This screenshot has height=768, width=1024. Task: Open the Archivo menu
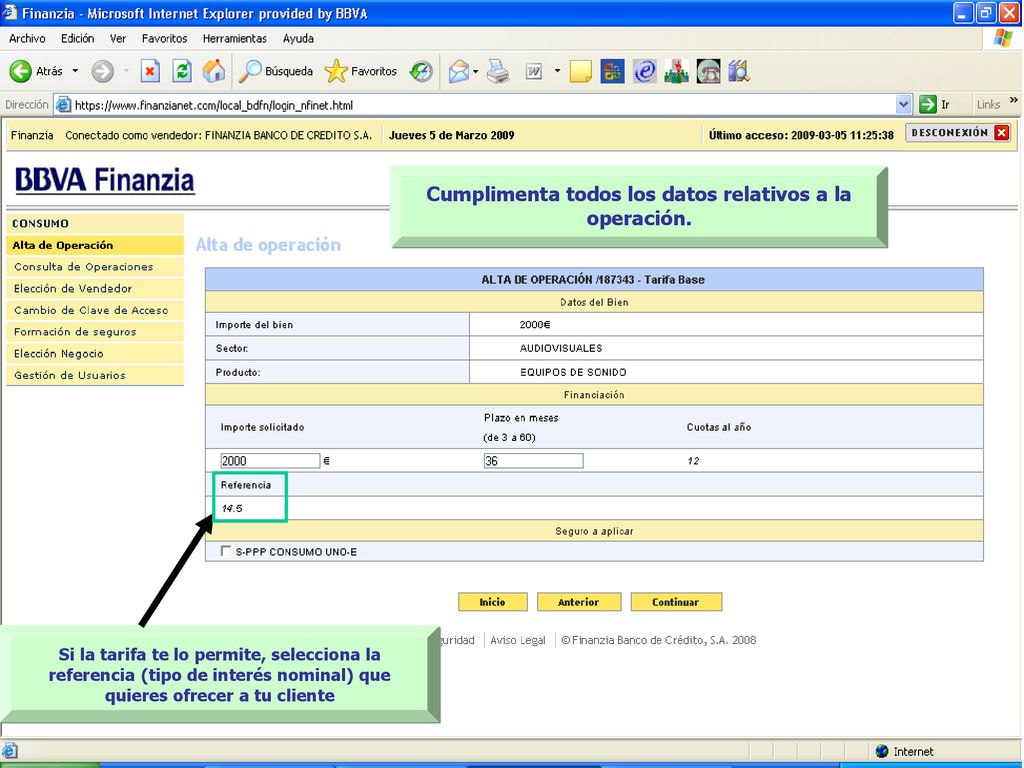point(27,39)
